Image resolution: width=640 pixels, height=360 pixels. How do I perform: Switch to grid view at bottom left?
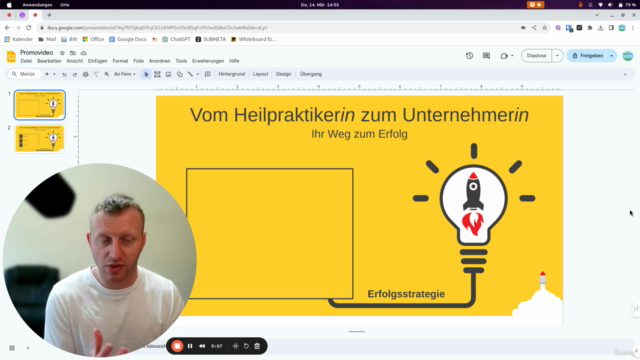pos(12,348)
